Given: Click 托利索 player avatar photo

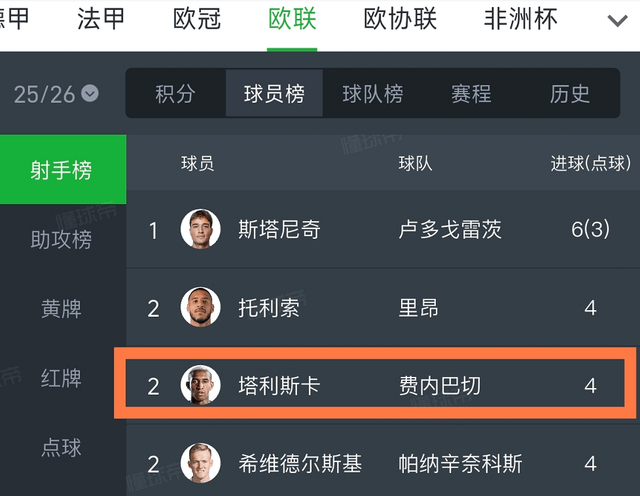Looking at the screenshot, I should (x=200, y=308).
